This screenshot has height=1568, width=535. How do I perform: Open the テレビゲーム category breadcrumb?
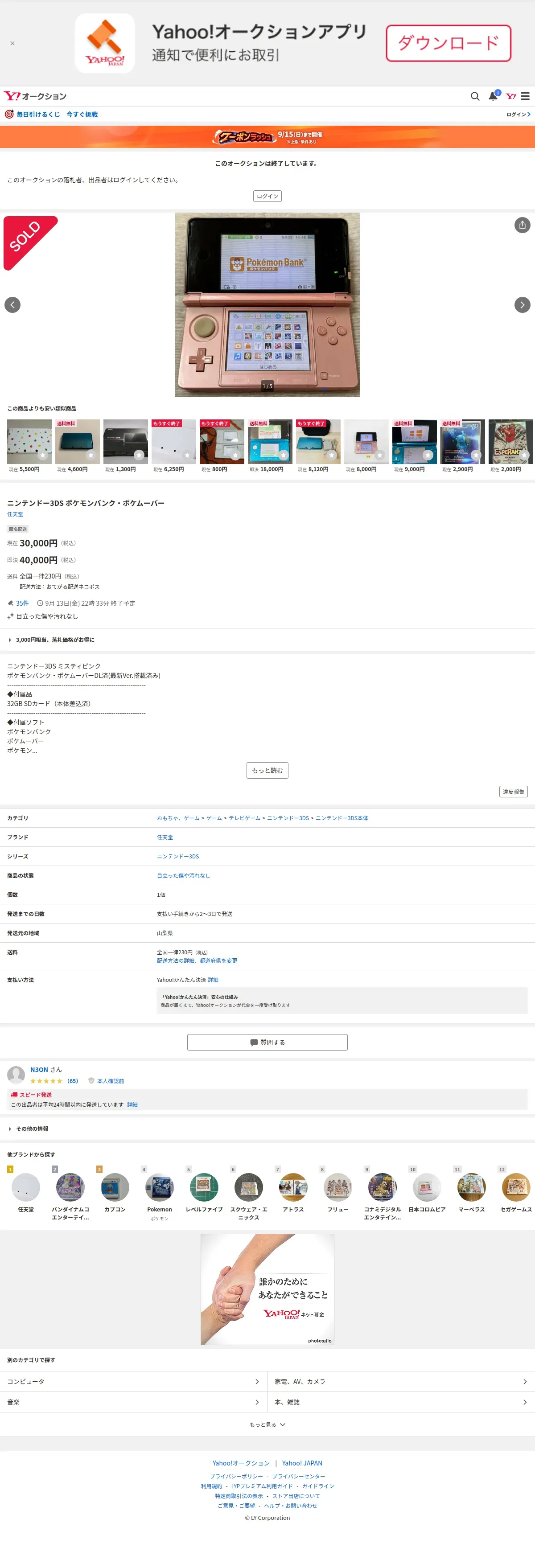(244, 818)
